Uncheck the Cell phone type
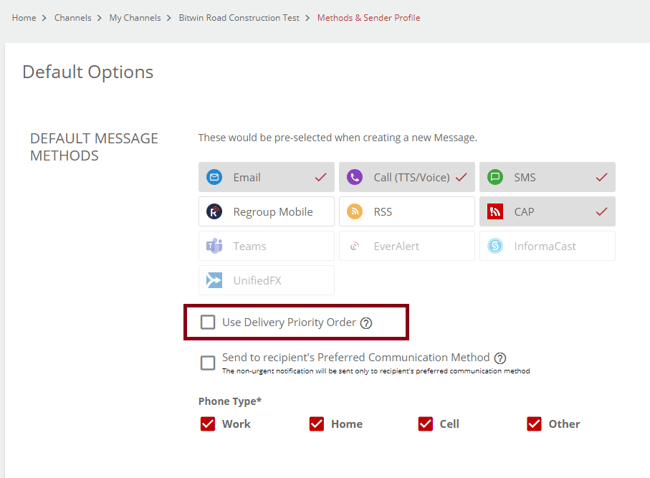 425,424
